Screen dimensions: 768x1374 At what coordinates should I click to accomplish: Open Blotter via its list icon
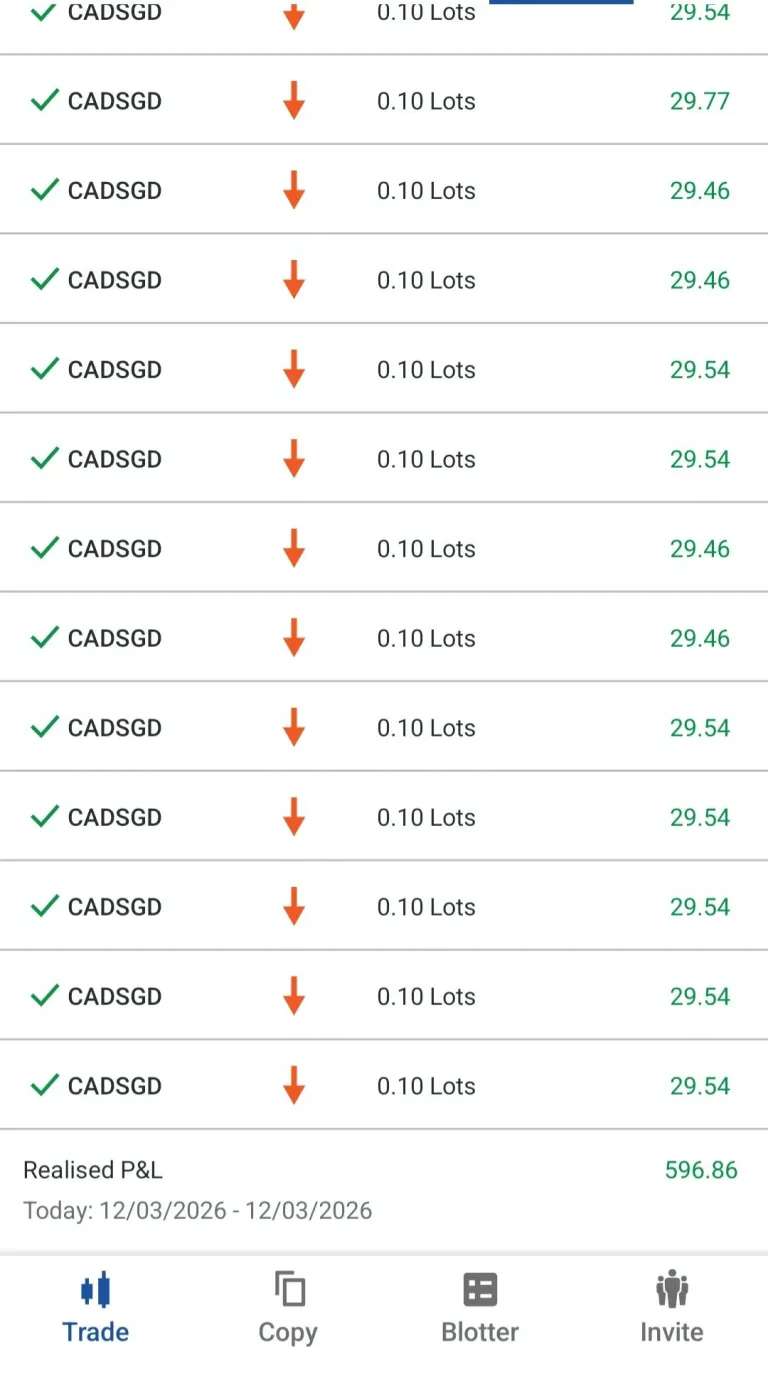[480, 1290]
